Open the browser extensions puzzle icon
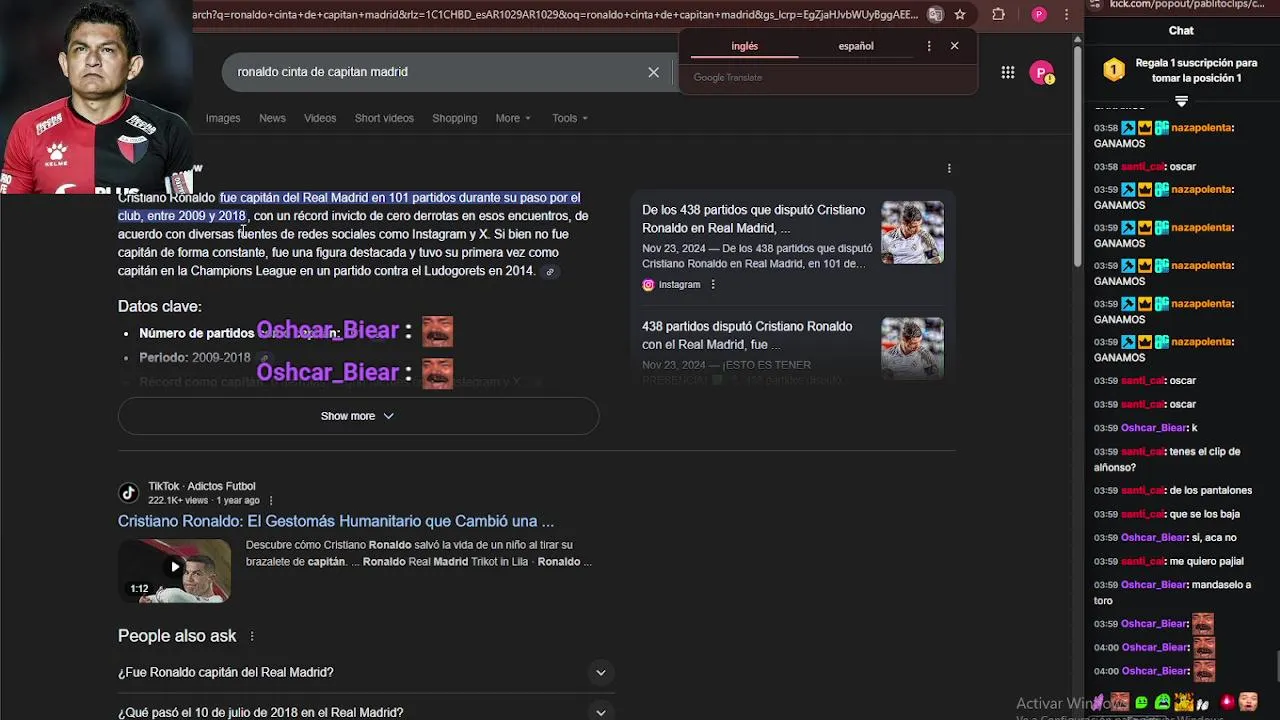This screenshot has width=1280, height=720. point(998,15)
